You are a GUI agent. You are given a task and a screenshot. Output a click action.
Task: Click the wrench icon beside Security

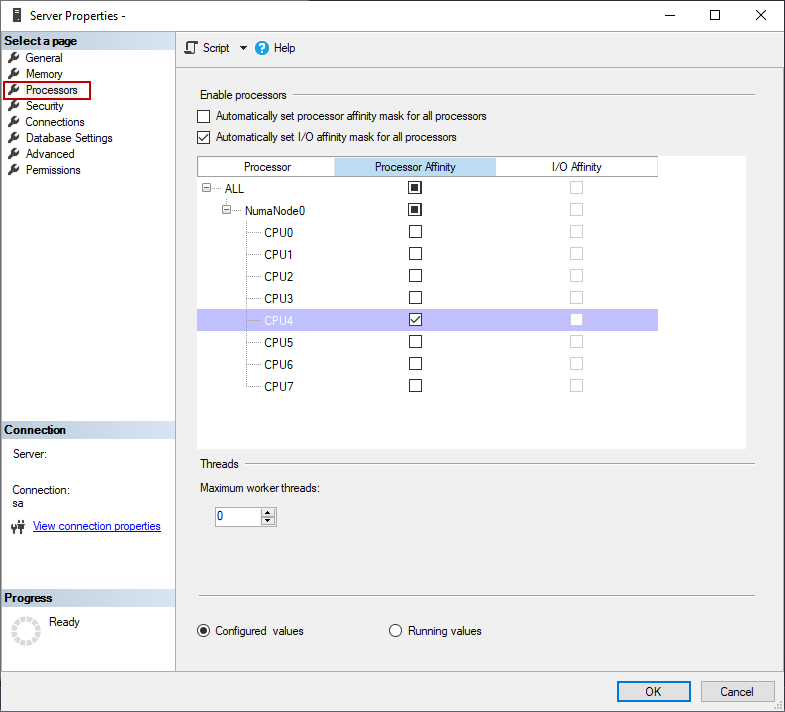14,106
